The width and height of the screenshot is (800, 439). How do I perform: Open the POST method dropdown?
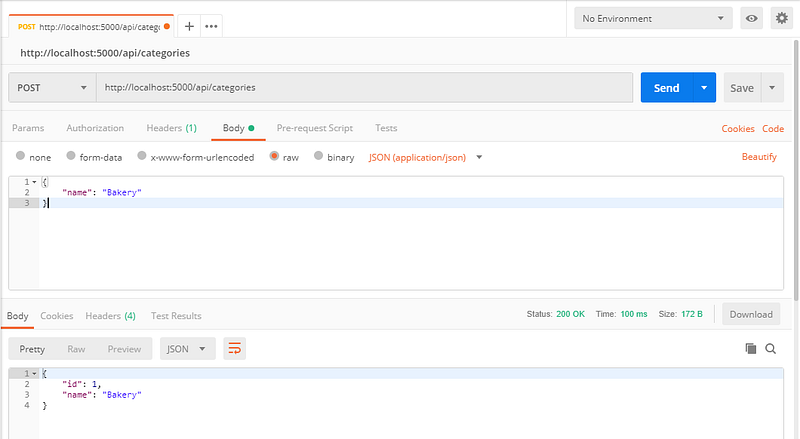pos(52,88)
